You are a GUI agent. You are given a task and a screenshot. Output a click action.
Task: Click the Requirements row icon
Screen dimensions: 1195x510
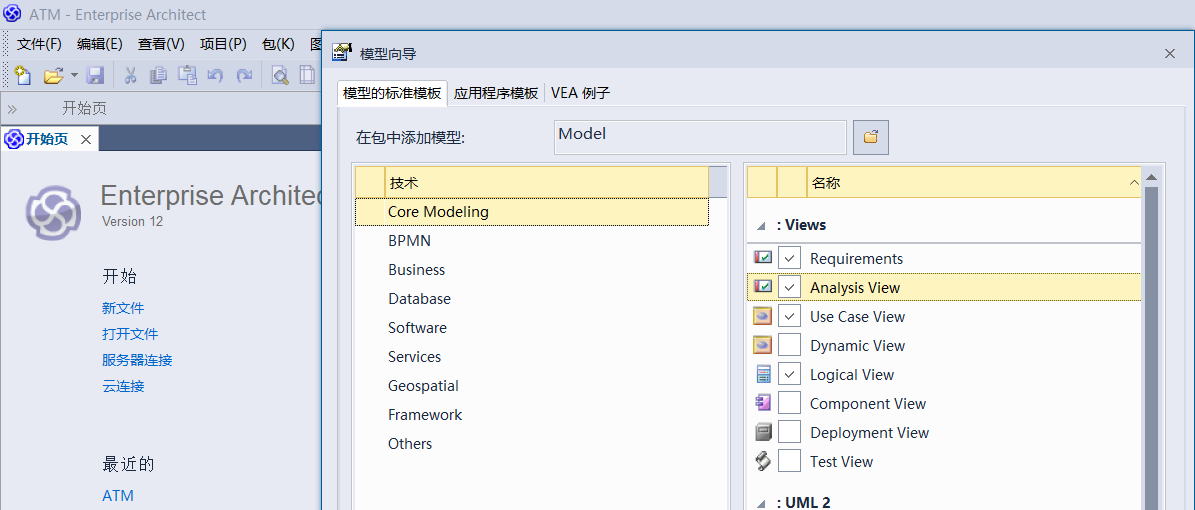pos(762,258)
